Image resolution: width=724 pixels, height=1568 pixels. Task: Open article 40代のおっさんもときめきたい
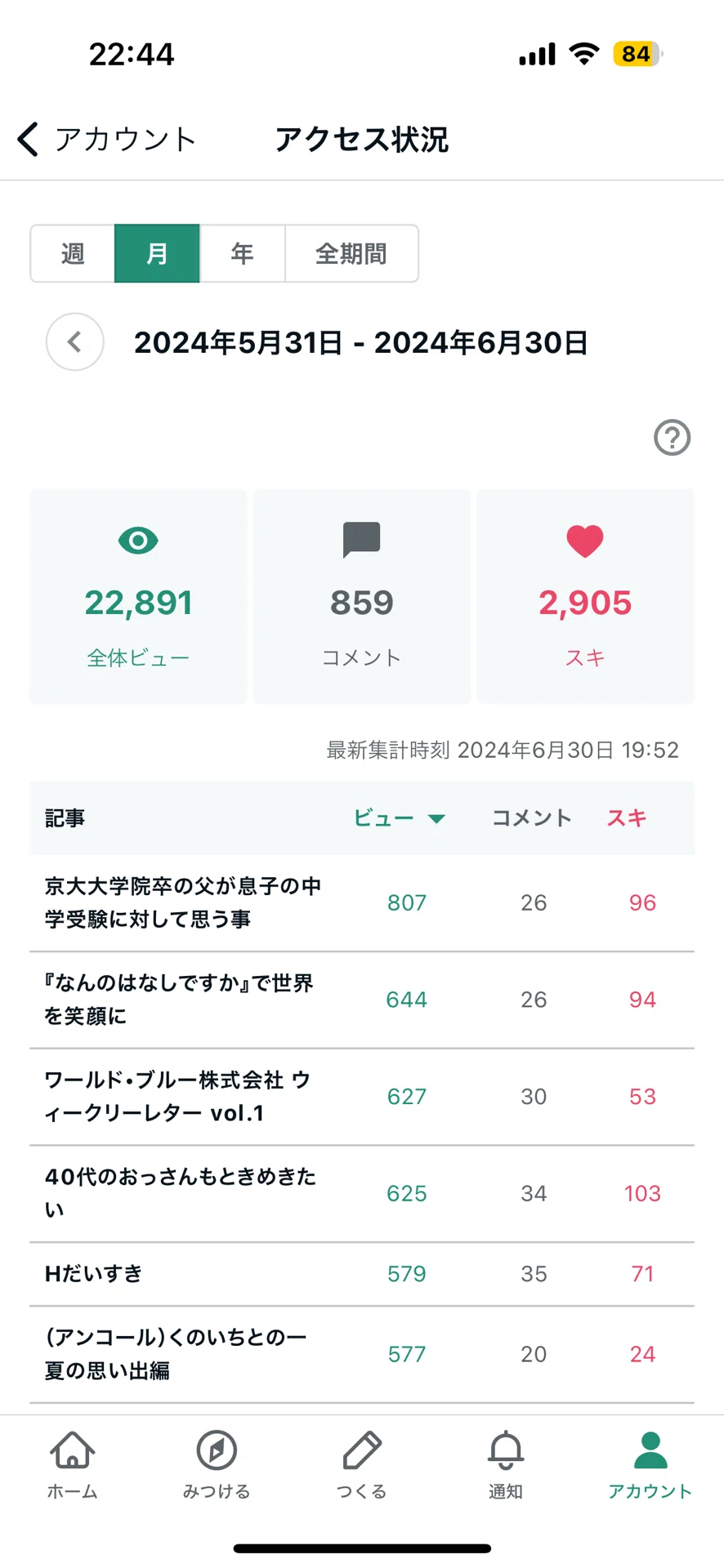362,1194
